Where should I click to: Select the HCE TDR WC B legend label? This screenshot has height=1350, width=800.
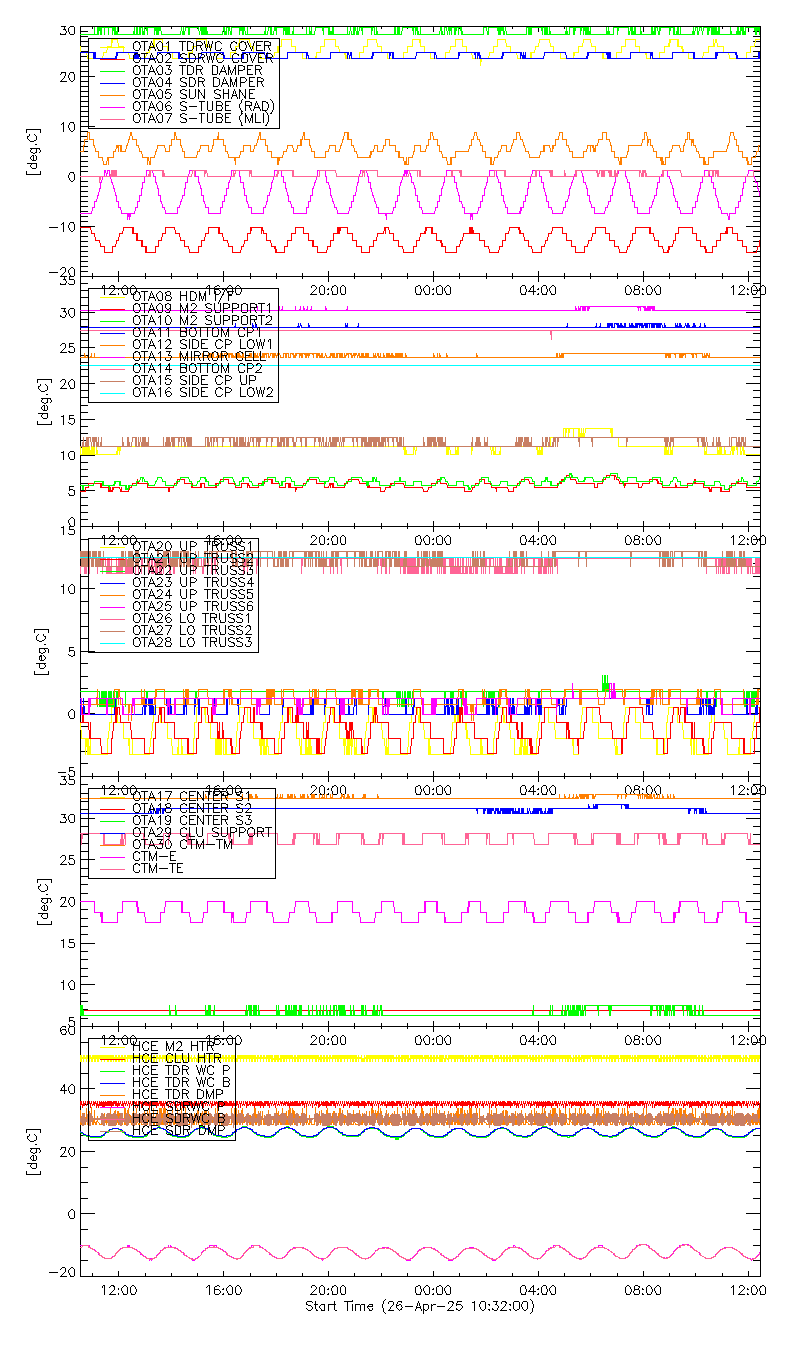[182, 1082]
